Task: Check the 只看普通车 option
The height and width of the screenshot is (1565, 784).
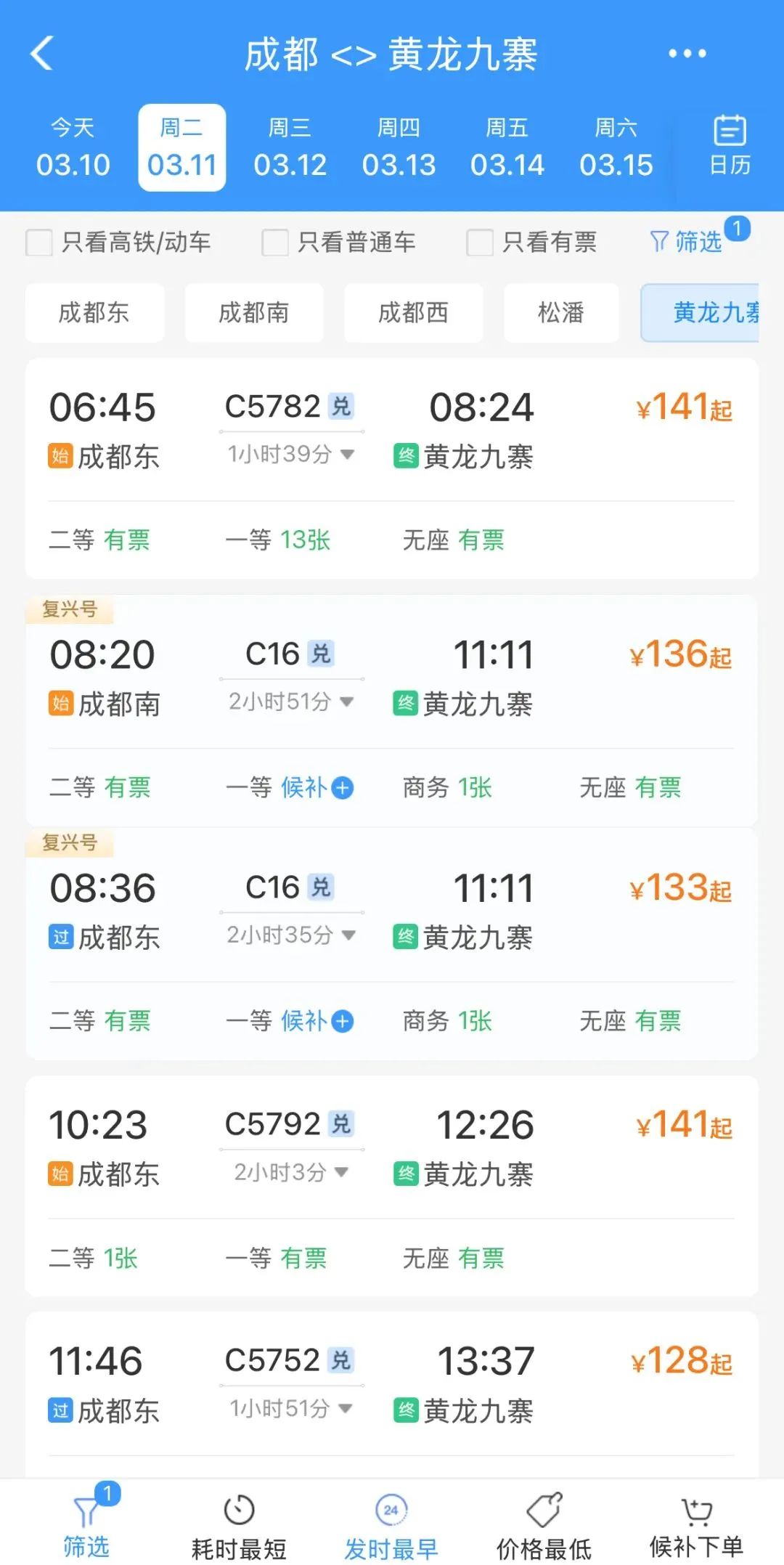Action: (x=275, y=243)
